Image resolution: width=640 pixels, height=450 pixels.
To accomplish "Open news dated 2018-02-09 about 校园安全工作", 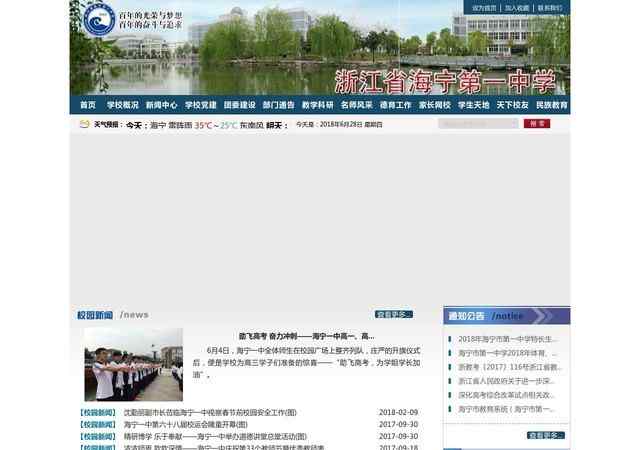I will pos(210,412).
